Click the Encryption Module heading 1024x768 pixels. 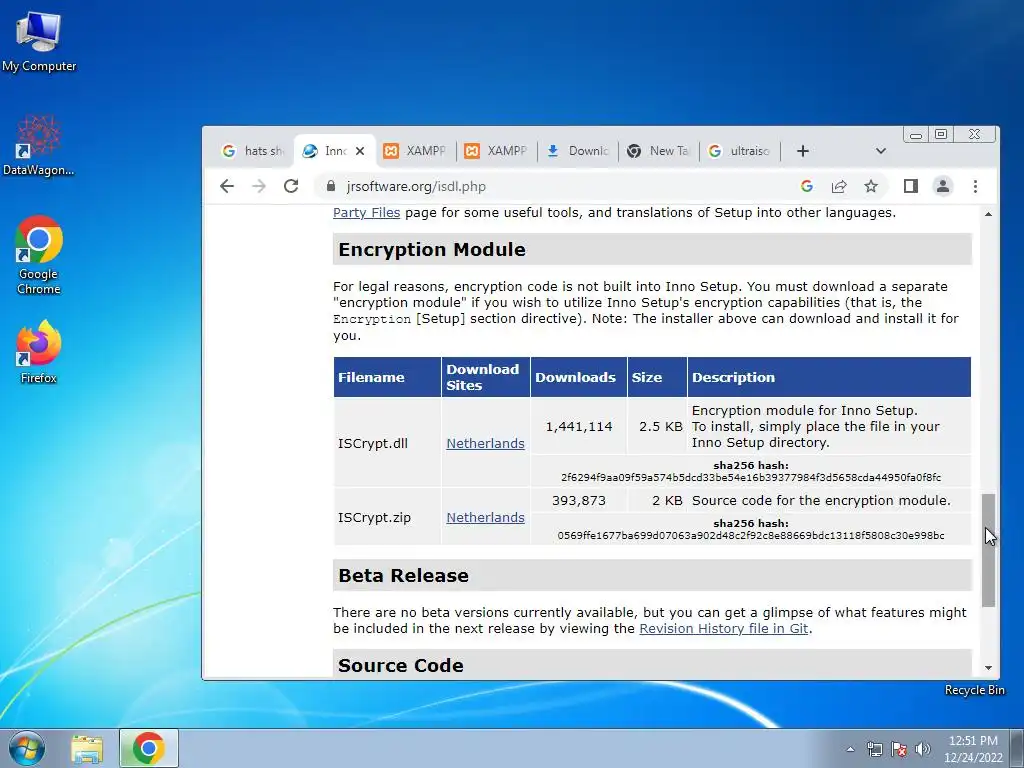coord(432,249)
